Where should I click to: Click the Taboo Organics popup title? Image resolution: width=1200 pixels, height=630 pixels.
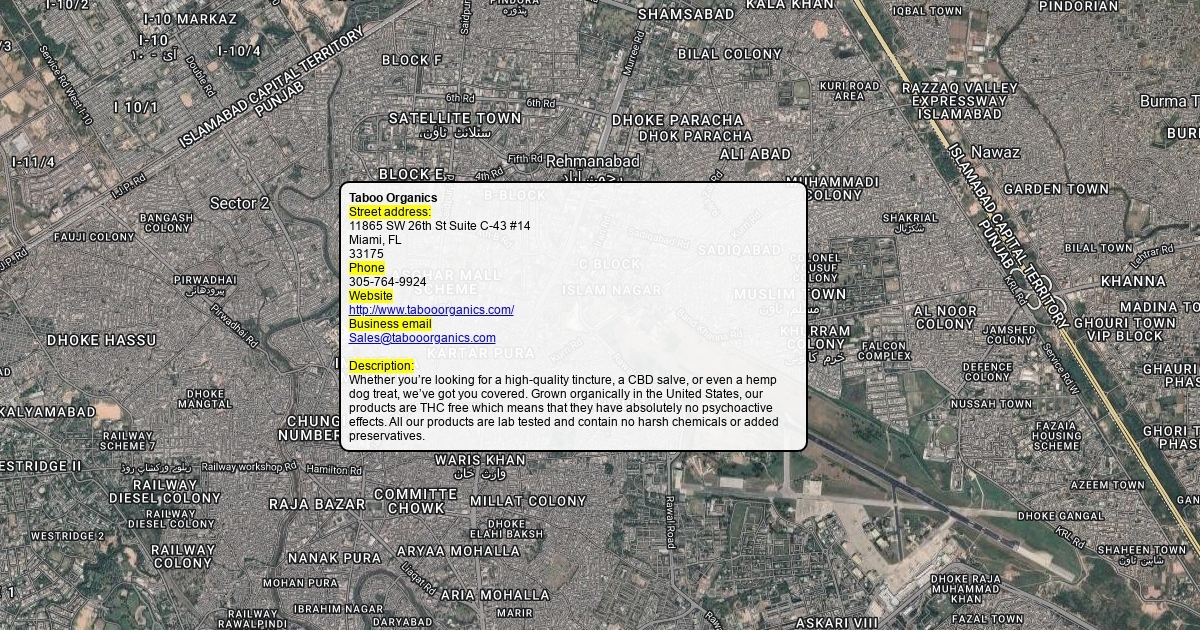[393, 198]
